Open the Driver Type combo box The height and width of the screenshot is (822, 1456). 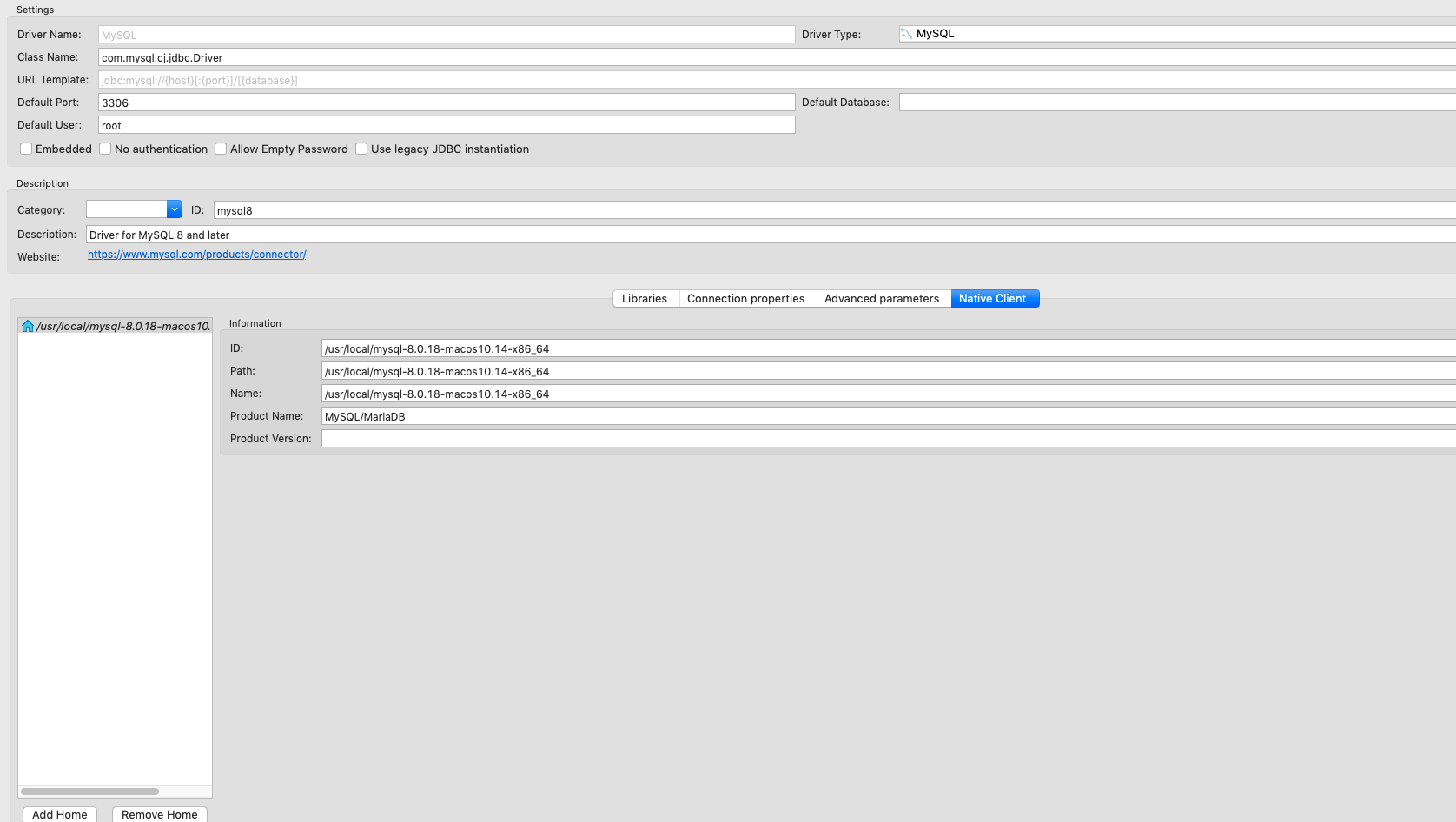1177,34
